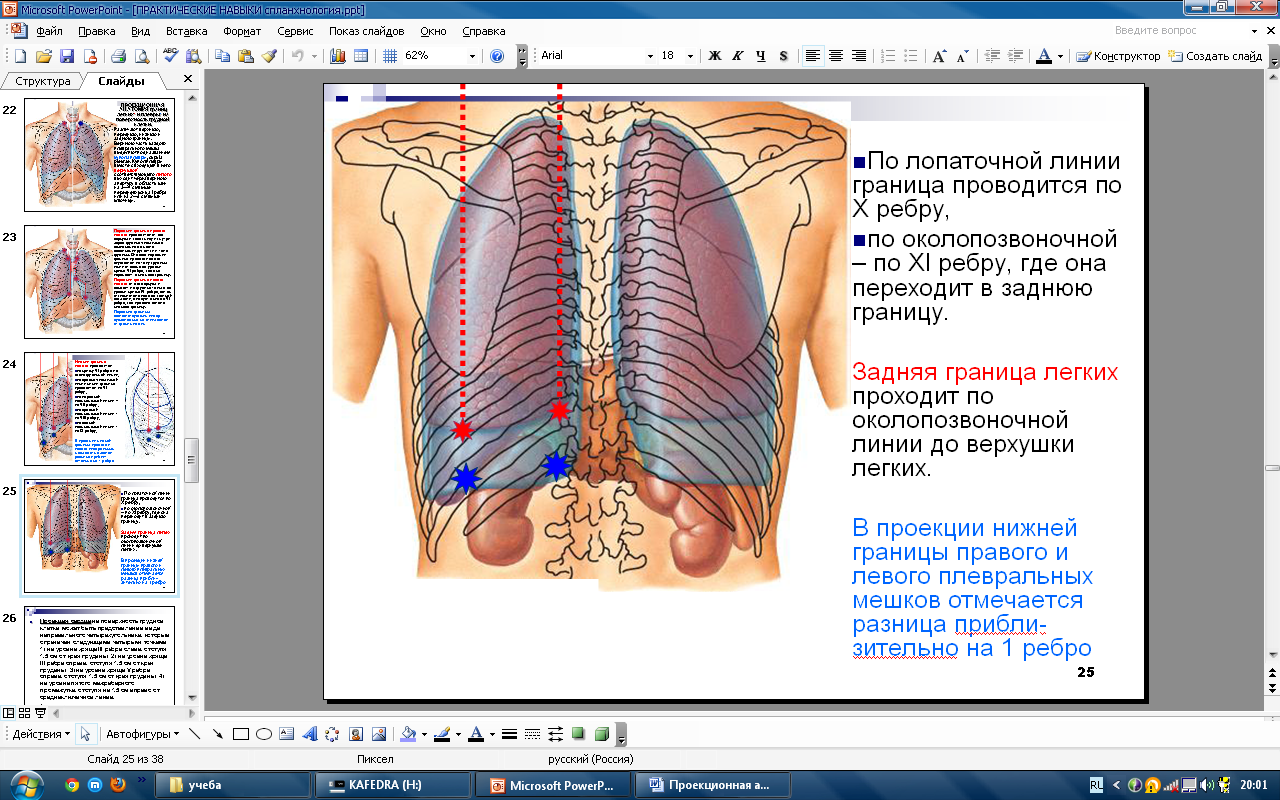Activate the Format Painter brush
The height and width of the screenshot is (800, 1280).
(269, 56)
